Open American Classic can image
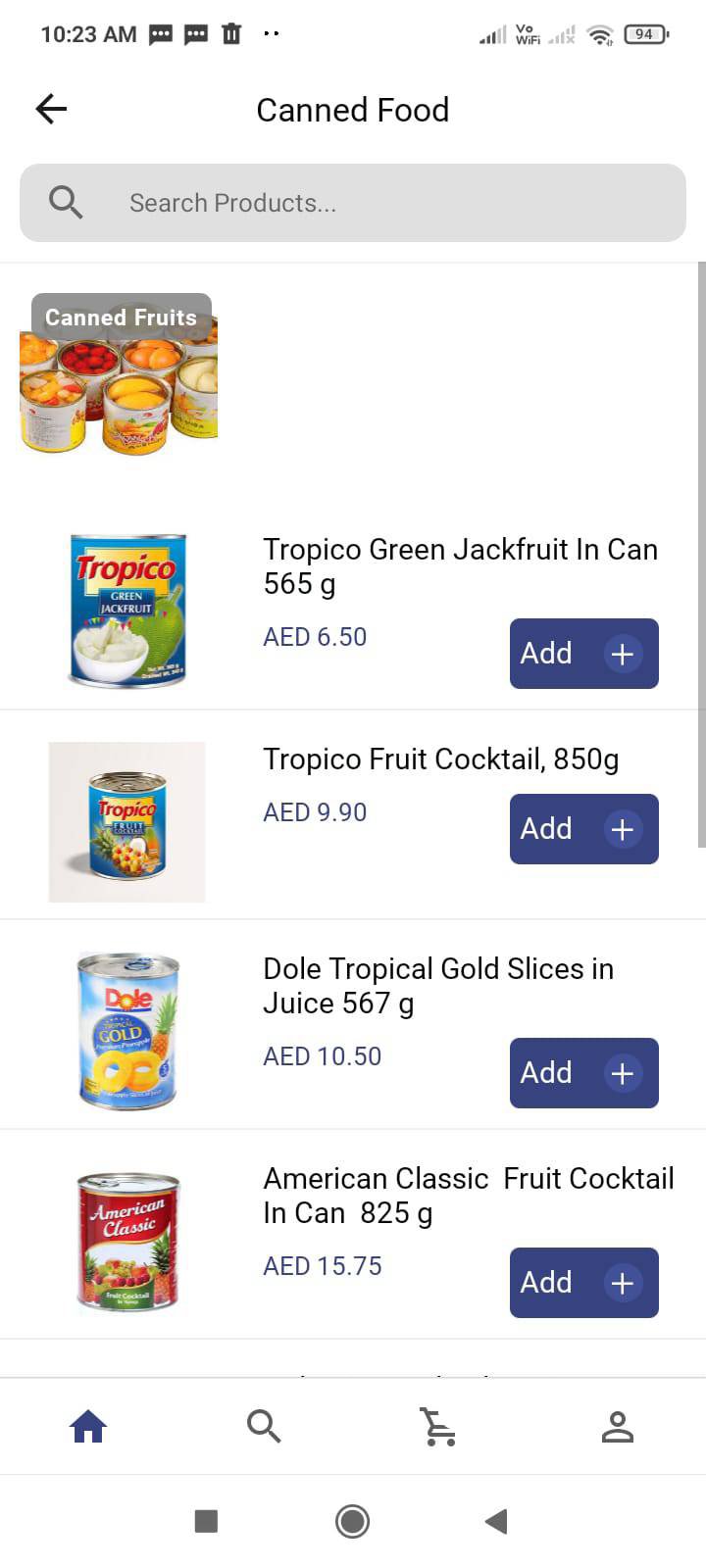Image resolution: width=706 pixels, height=1568 pixels. pyautogui.click(x=127, y=1242)
